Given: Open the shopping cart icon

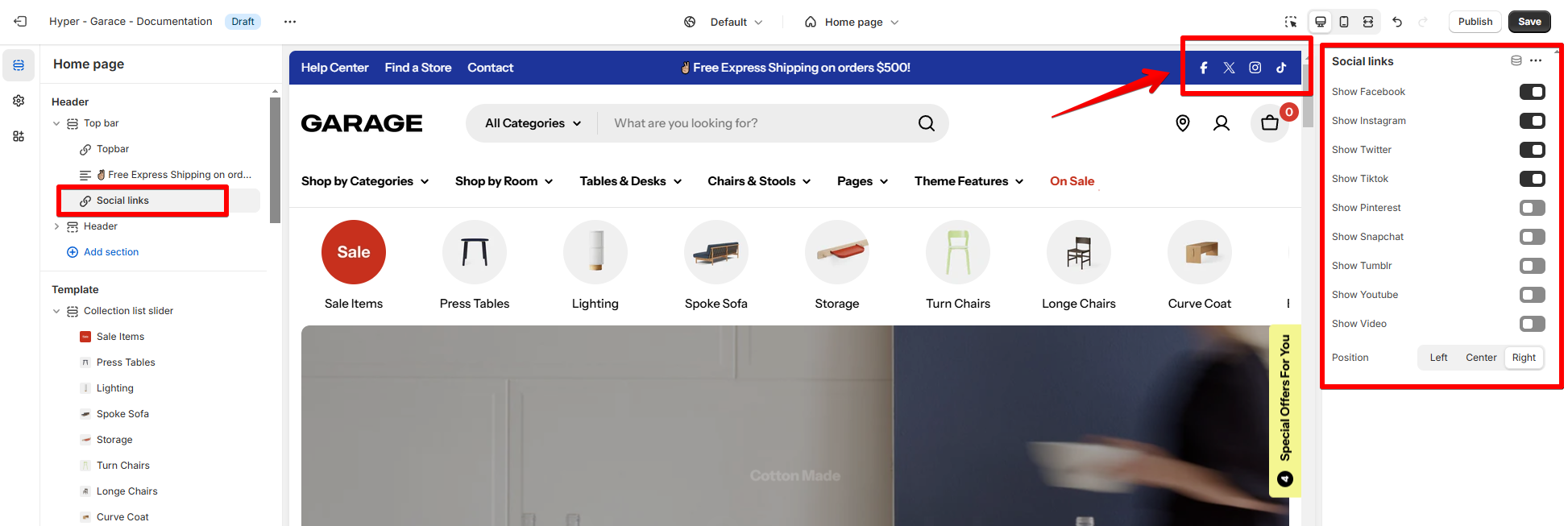Looking at the screenshot, I should click(x=1270, y=123).
